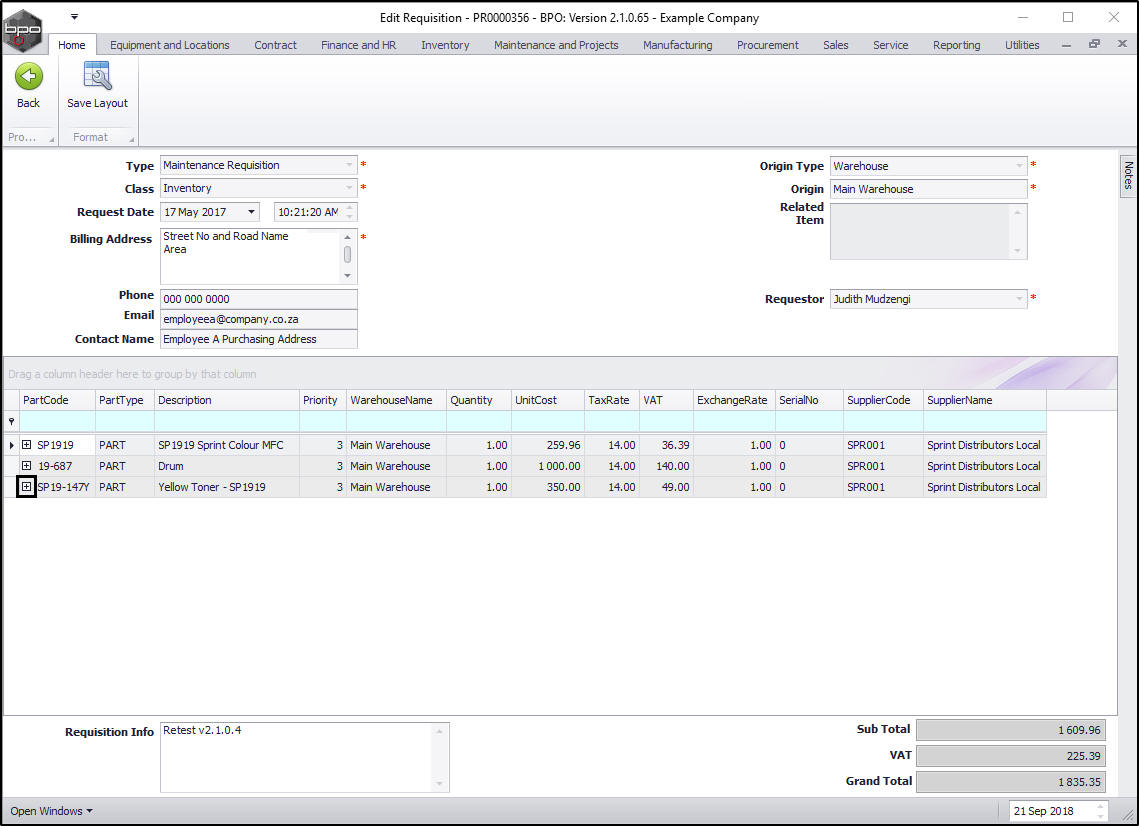Sort by the SupplierCode column header
Screen dimensions: 1139x826
883,400
